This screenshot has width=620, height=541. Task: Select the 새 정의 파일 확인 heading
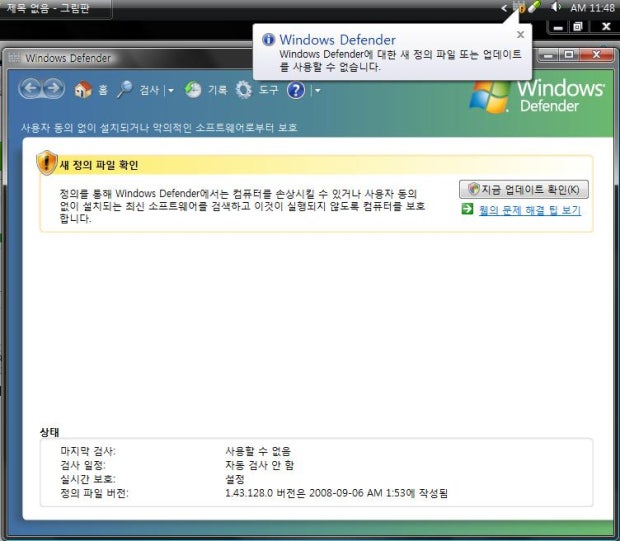click(x=99, y=165)
